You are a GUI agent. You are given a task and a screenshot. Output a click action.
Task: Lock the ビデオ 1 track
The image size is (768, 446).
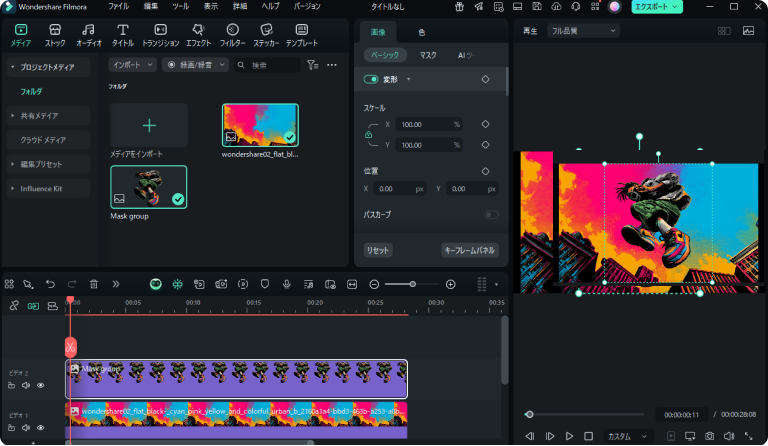11,427
